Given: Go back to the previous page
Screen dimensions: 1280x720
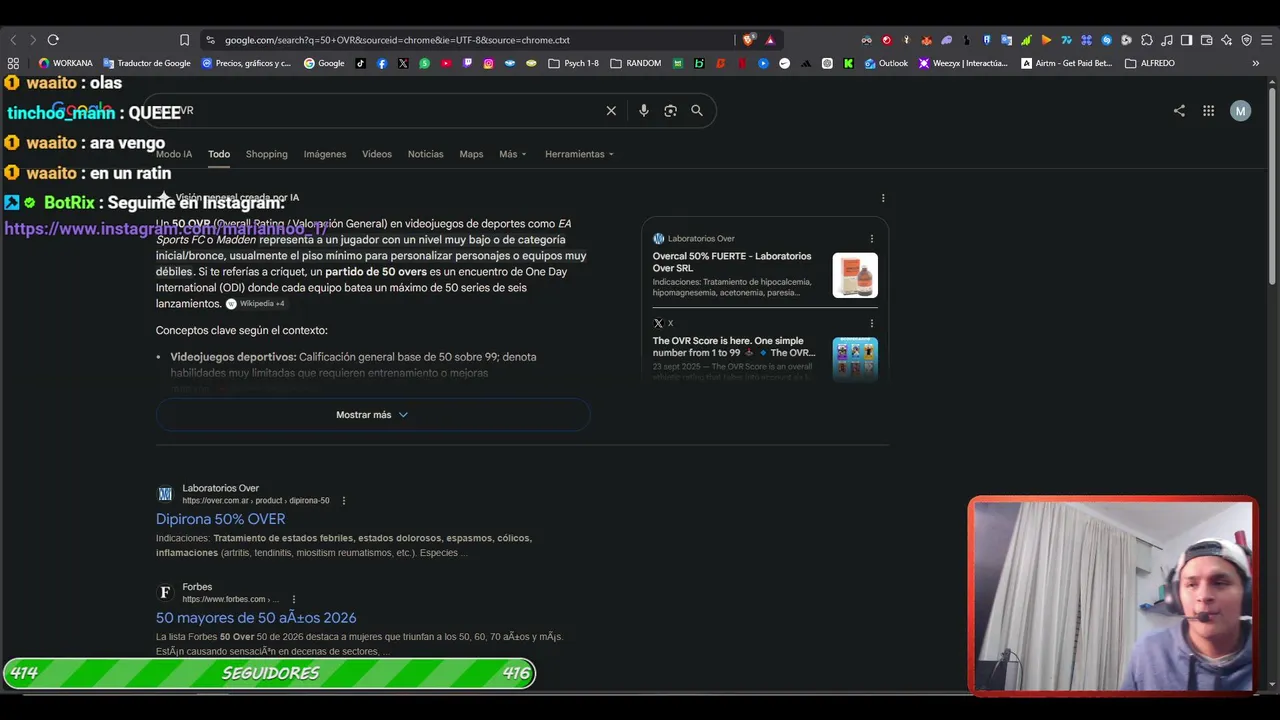Looking at the screenshot, I should [13, 40].
